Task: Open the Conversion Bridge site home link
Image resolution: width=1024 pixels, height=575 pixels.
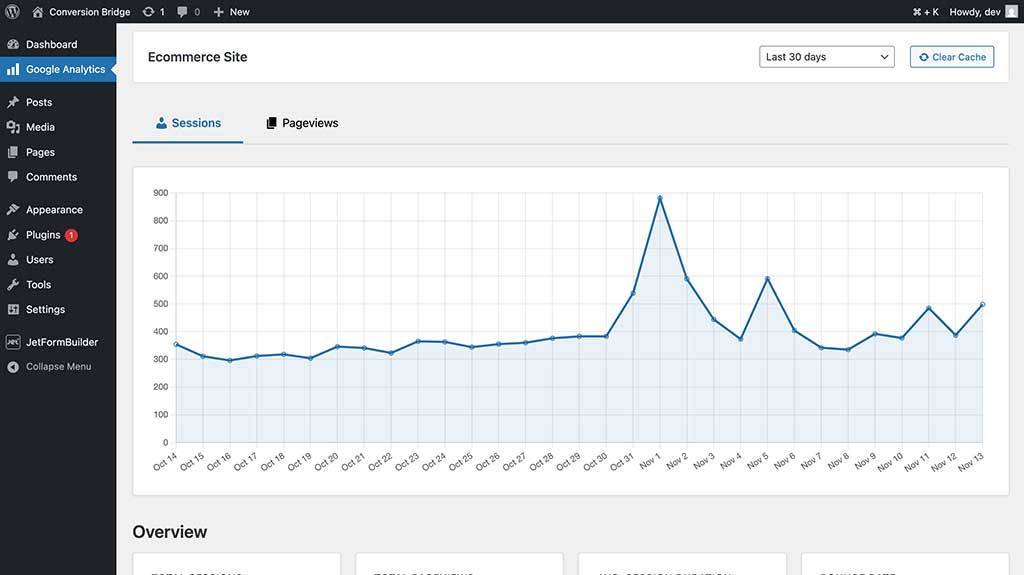Action: click(80, 12)
